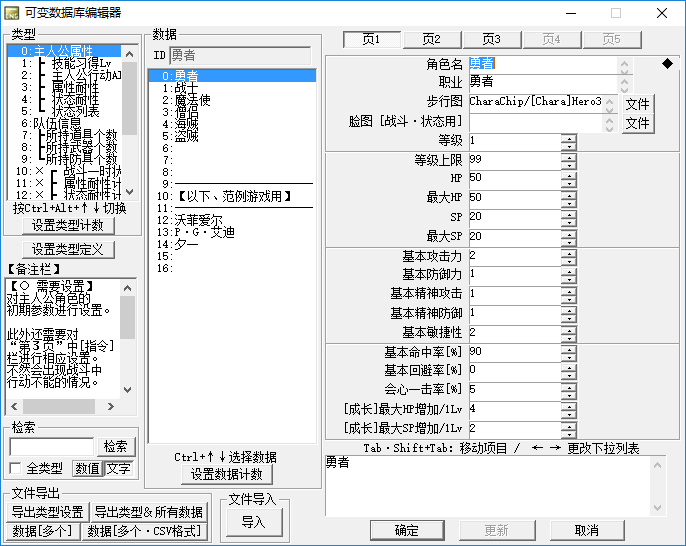Image resolution: width=686 pixels, height=546 pixels.
Task: Click the 最大SP spinner arrows
Action: click(x=569, y=238)
